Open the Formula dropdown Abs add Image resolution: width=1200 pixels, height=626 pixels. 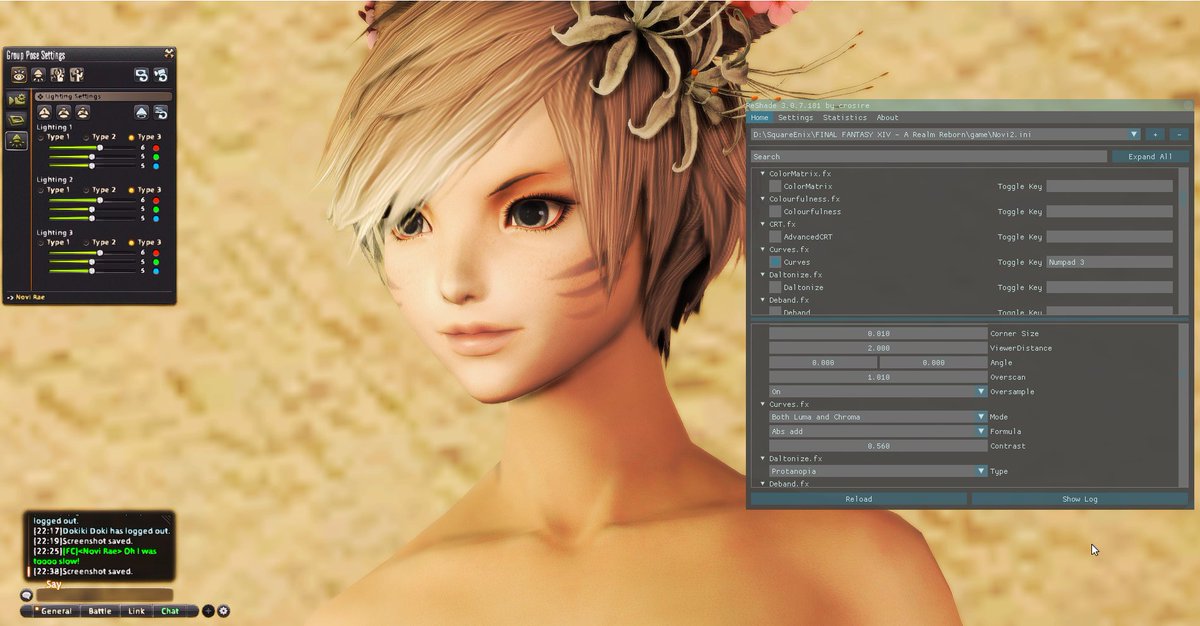[878, 432]
